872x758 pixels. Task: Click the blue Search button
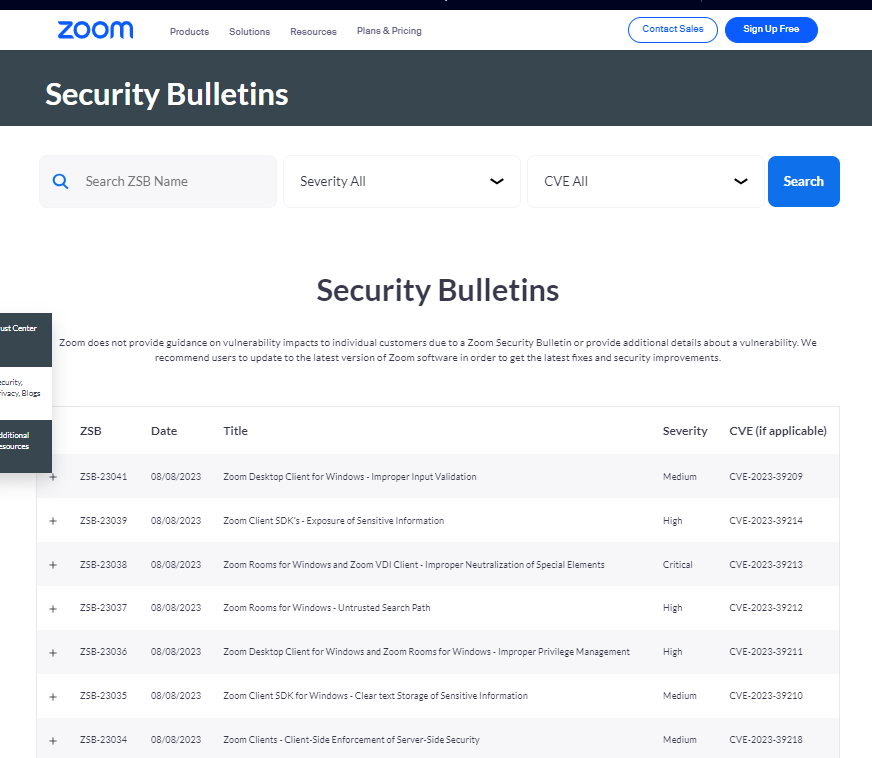click(803, 181)
